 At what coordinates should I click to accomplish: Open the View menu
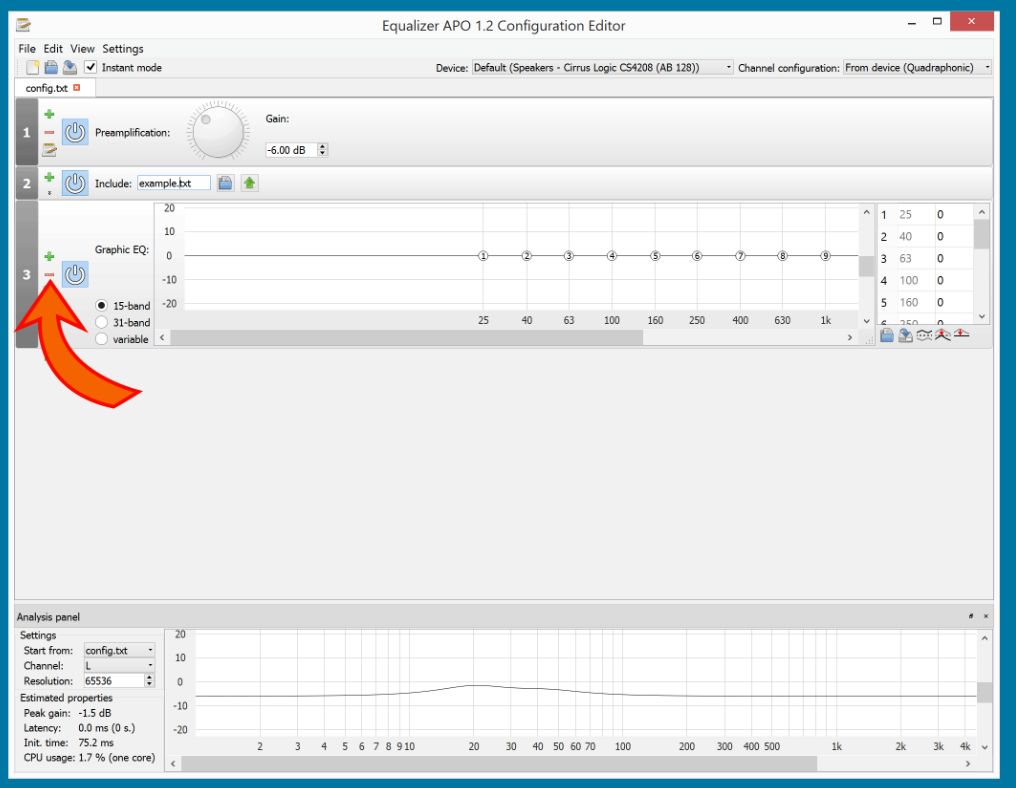tap(82, 48)
